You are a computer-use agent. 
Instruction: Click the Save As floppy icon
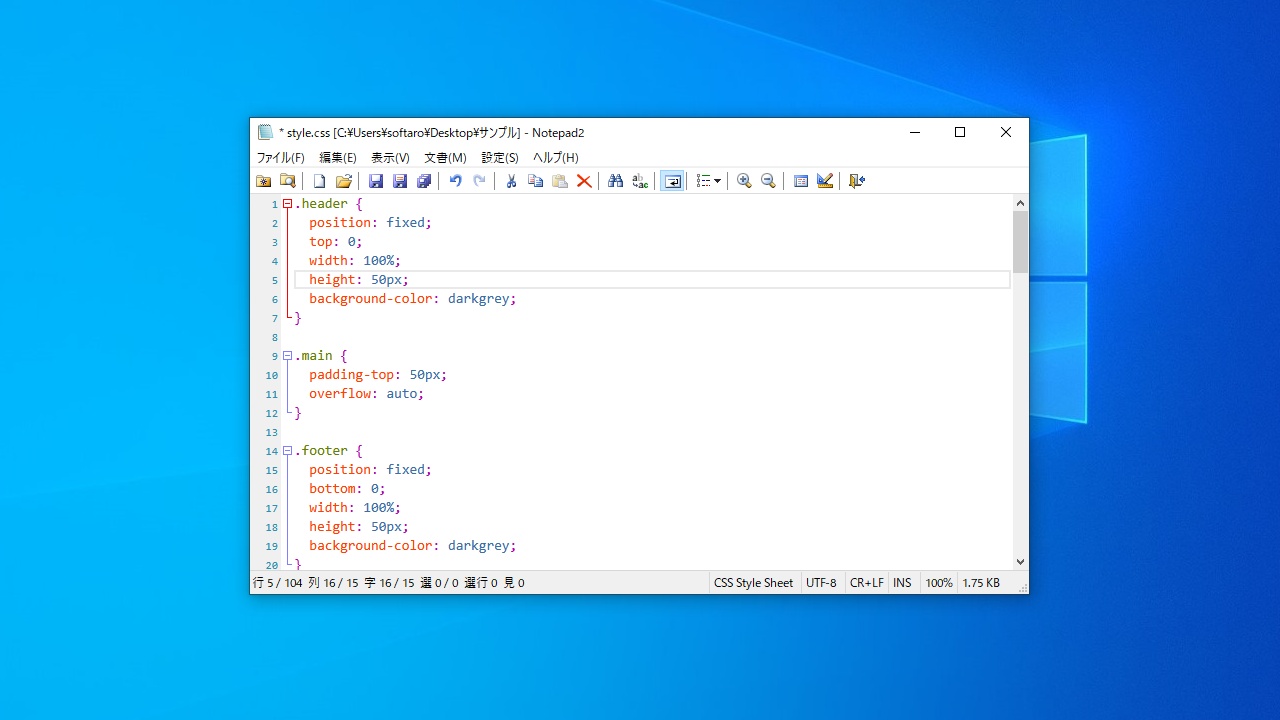(x=400, y=181)
